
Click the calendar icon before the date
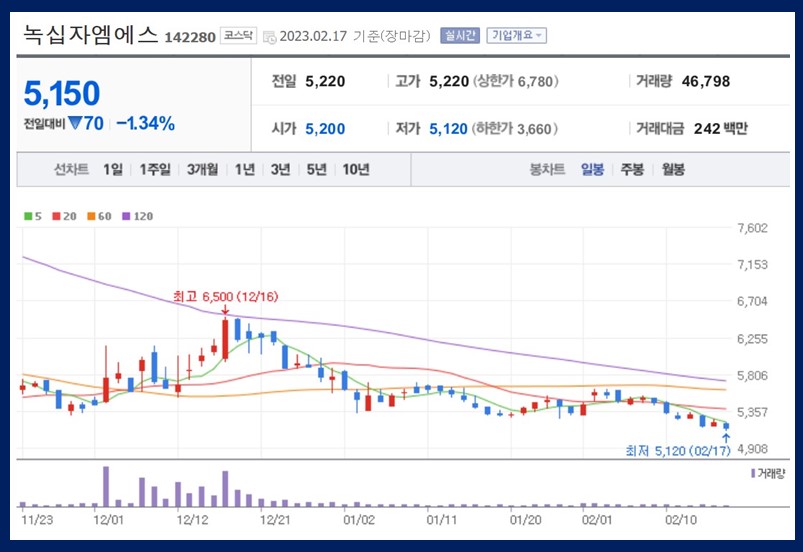[x=269, y=37]
